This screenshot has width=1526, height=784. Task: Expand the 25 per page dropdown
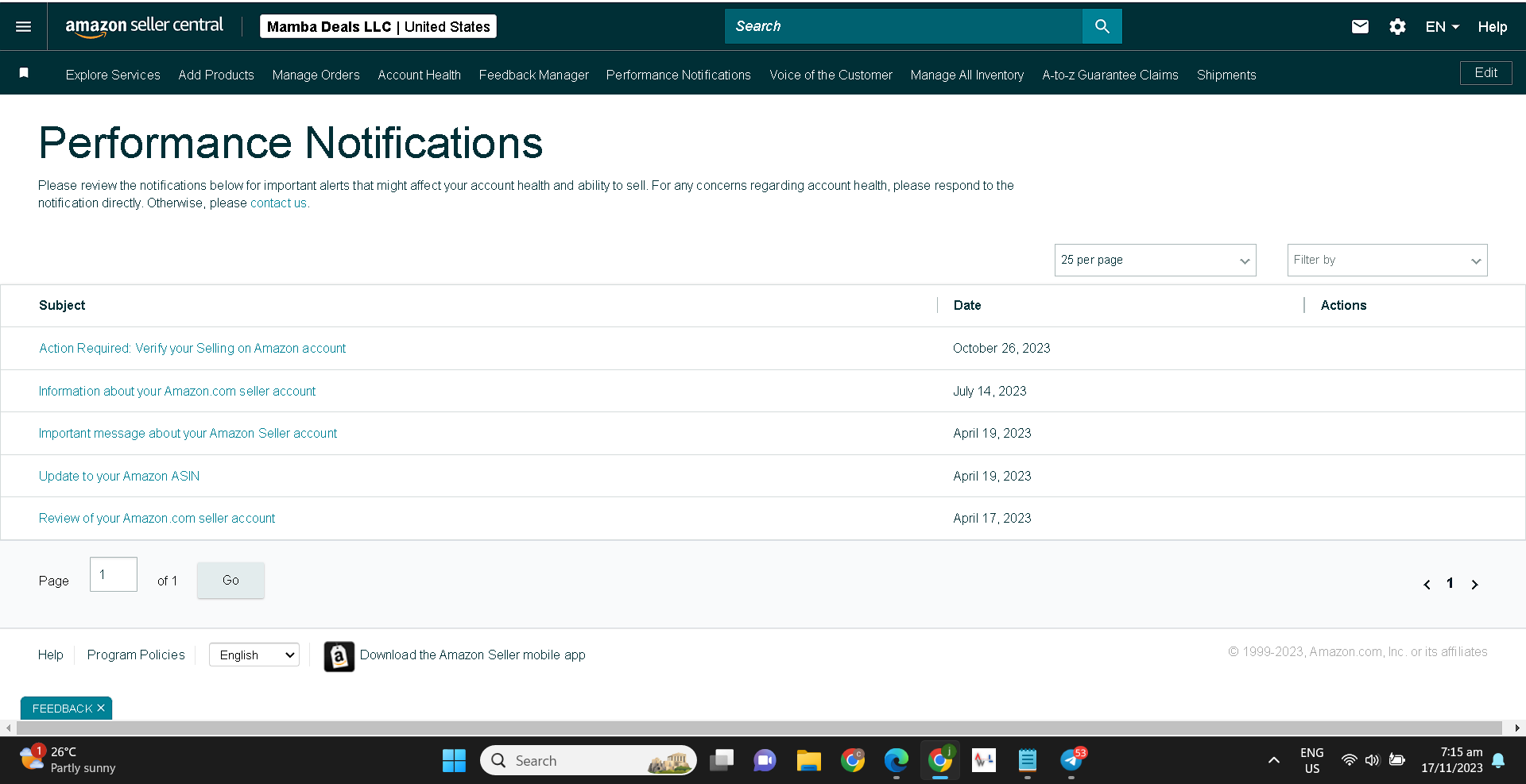1155,261
